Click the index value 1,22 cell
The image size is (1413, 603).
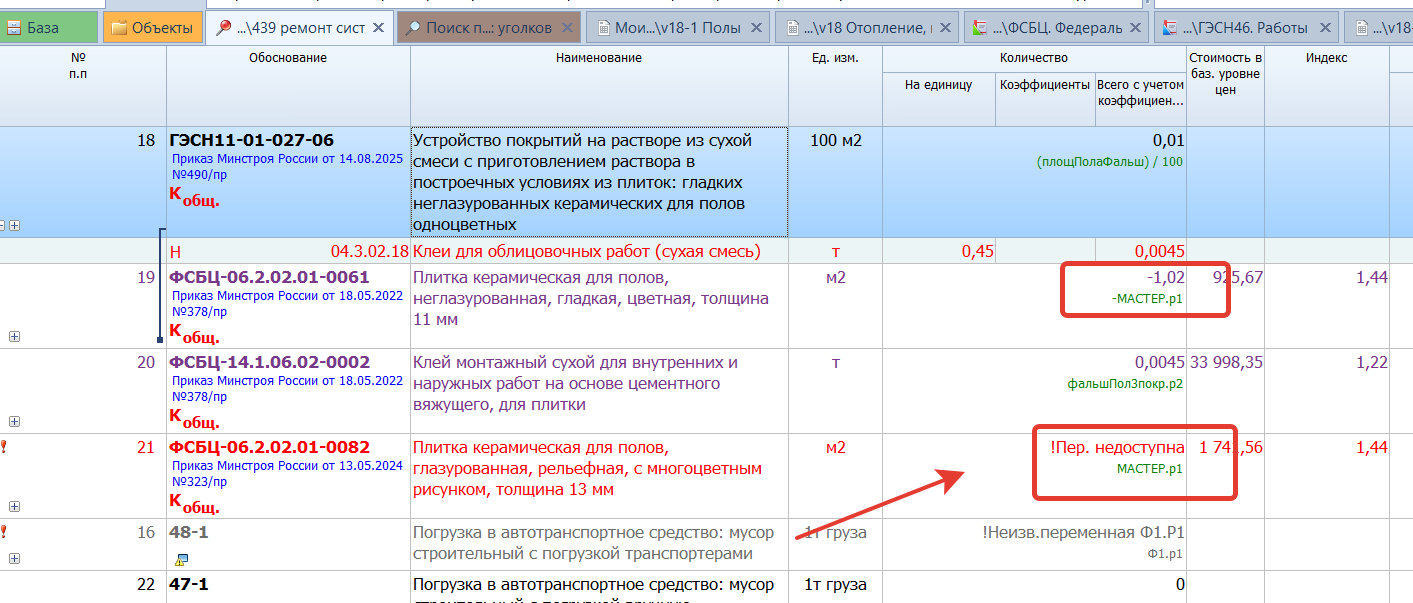[1326, 391]
